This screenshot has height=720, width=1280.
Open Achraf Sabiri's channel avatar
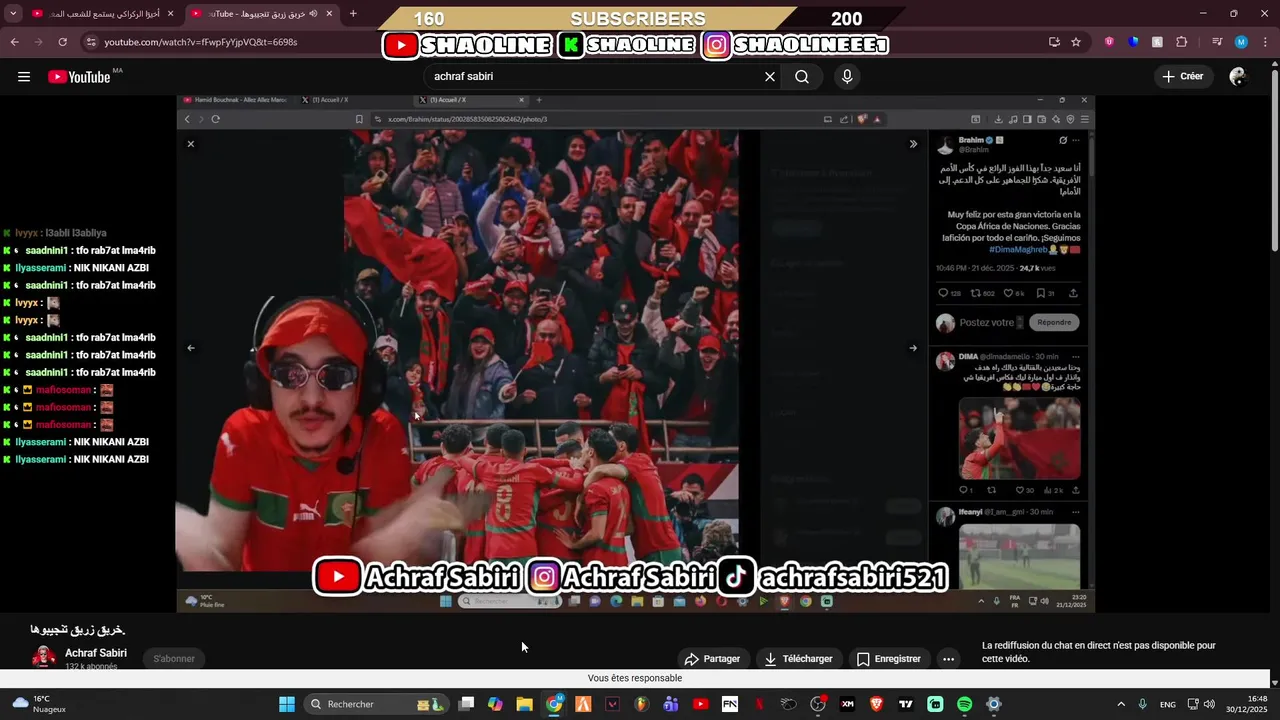tap(44, 657)
